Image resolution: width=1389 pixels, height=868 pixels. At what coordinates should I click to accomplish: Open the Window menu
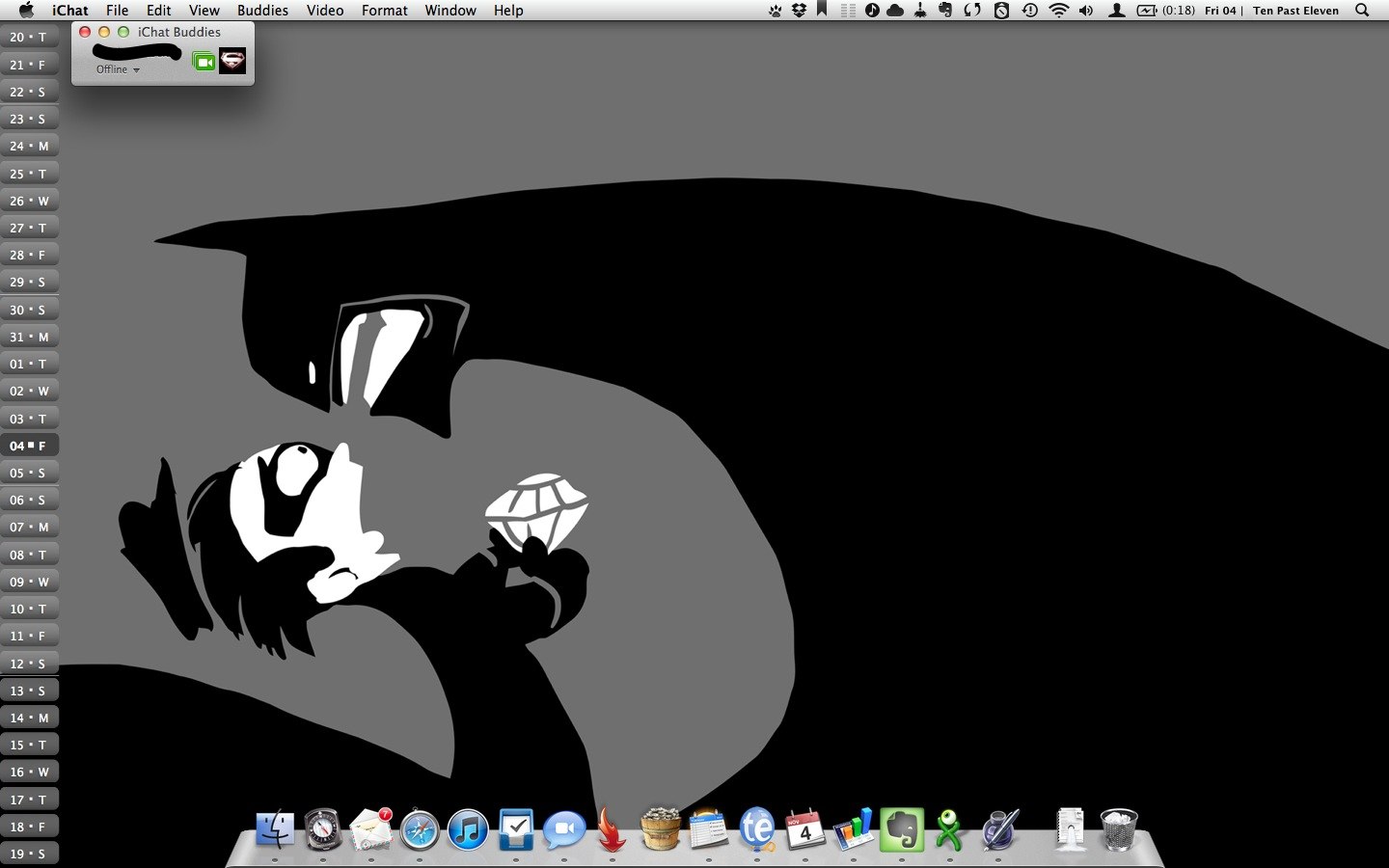coord(450,11)
